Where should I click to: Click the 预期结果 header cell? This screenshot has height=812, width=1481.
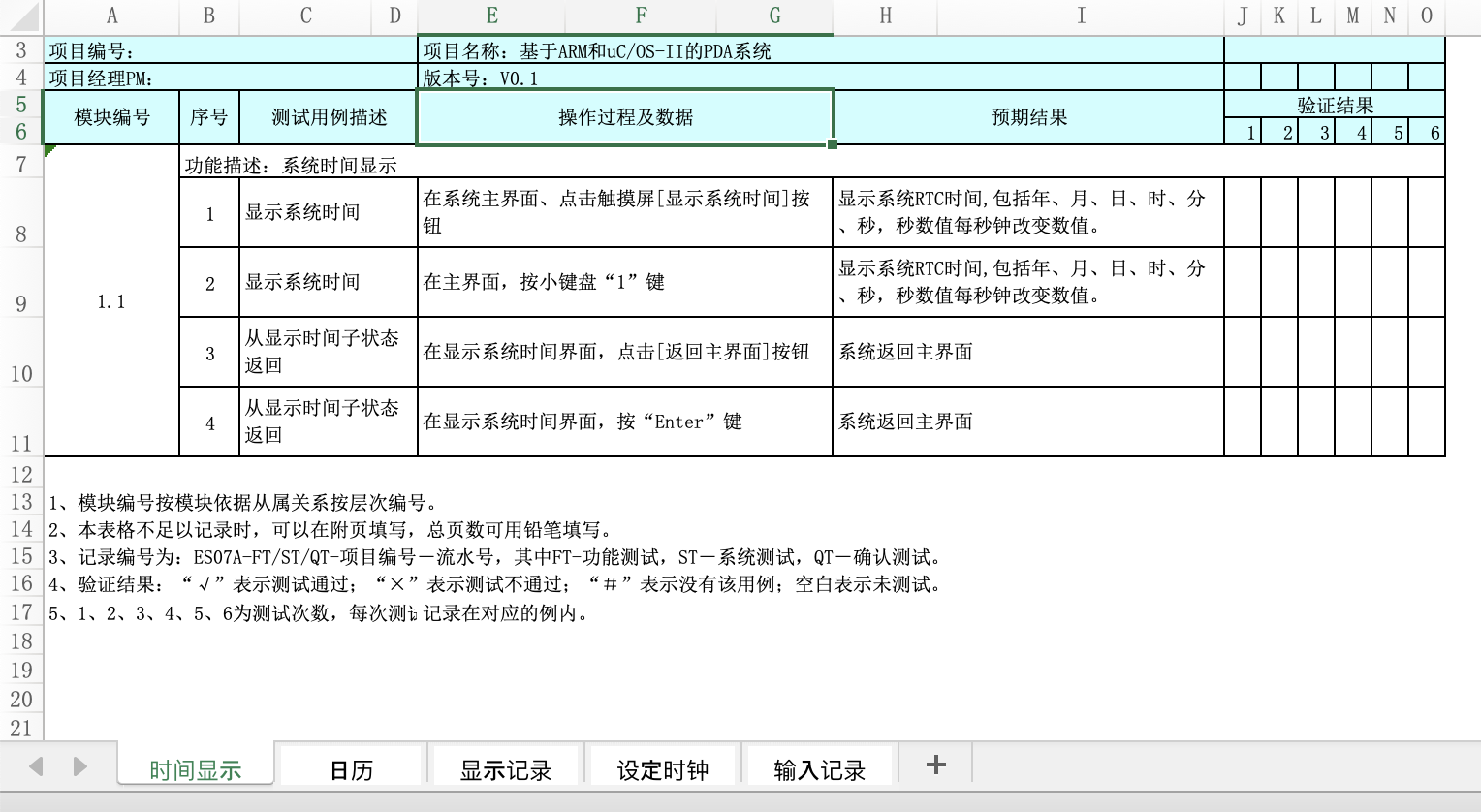point(1029,117)
